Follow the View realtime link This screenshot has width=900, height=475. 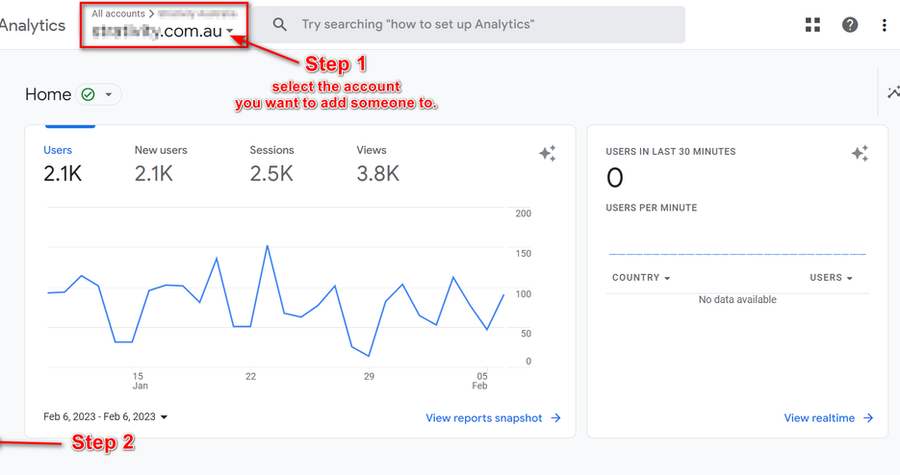coord(828,418)
